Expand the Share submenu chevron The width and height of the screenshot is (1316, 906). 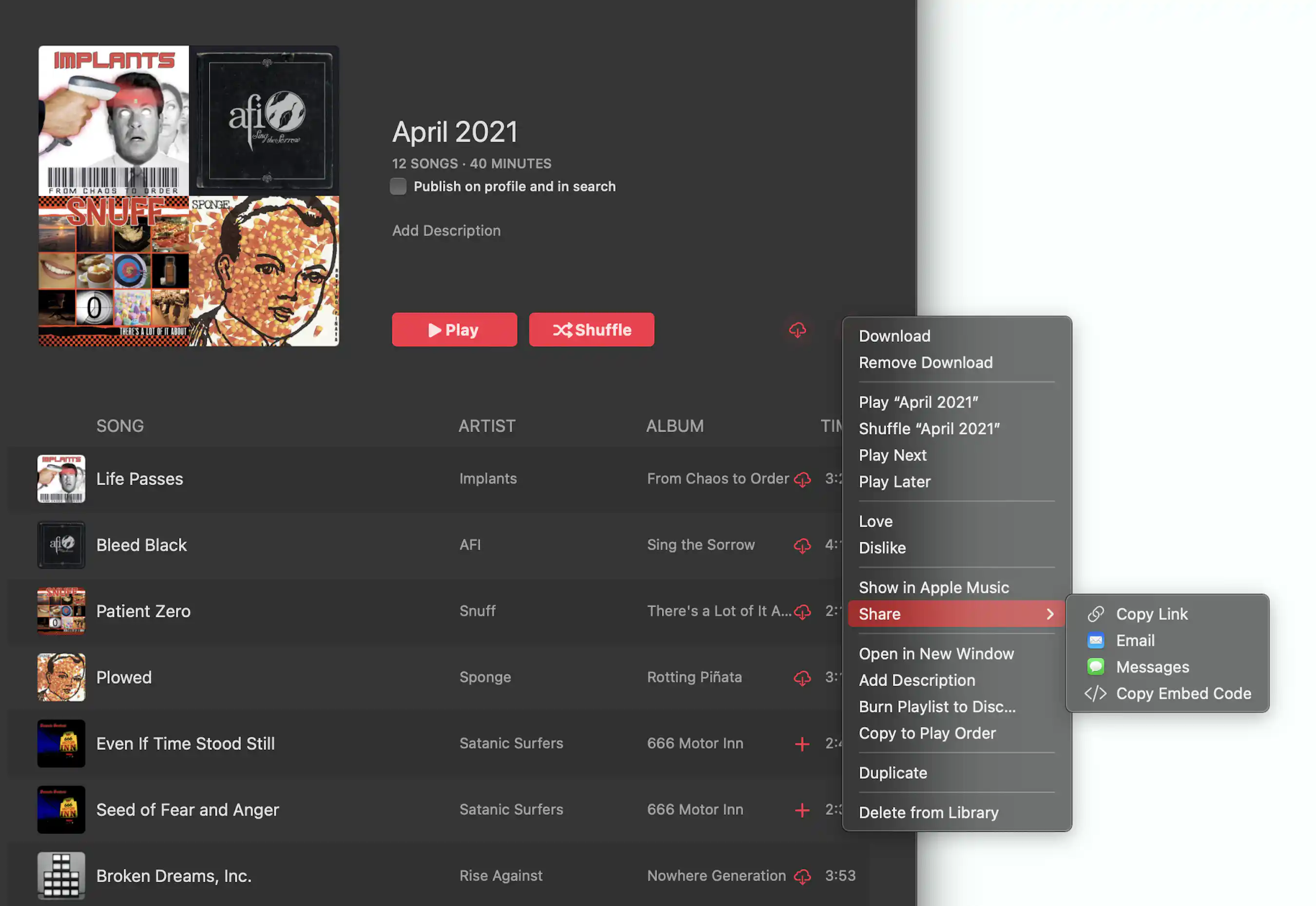pyautogui.click(x=1050, y=613)
